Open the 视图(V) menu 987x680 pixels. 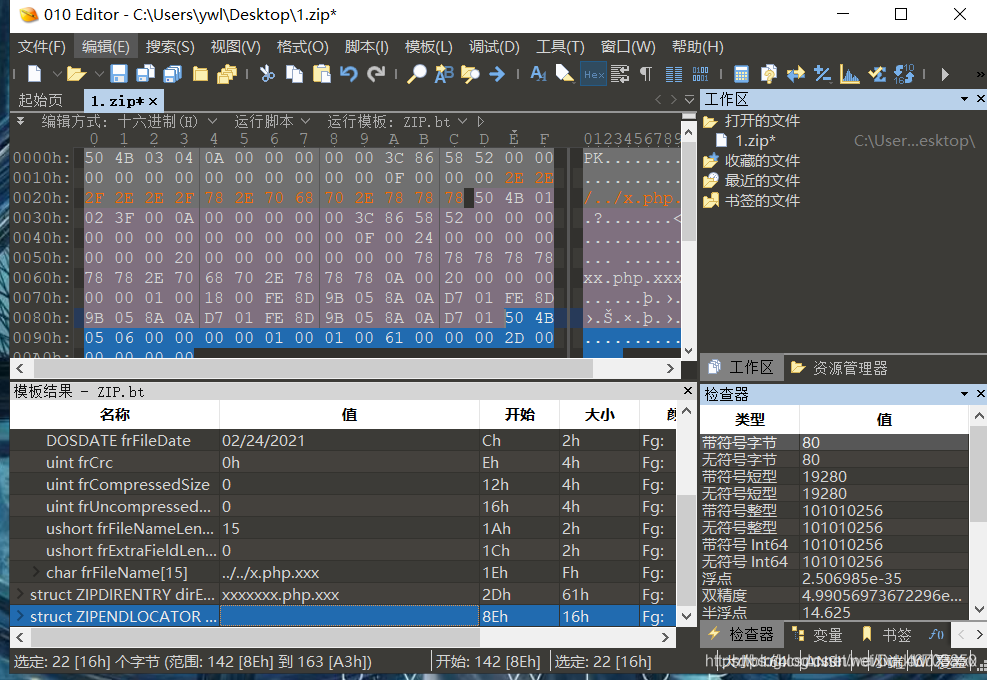tap(235, 47)
